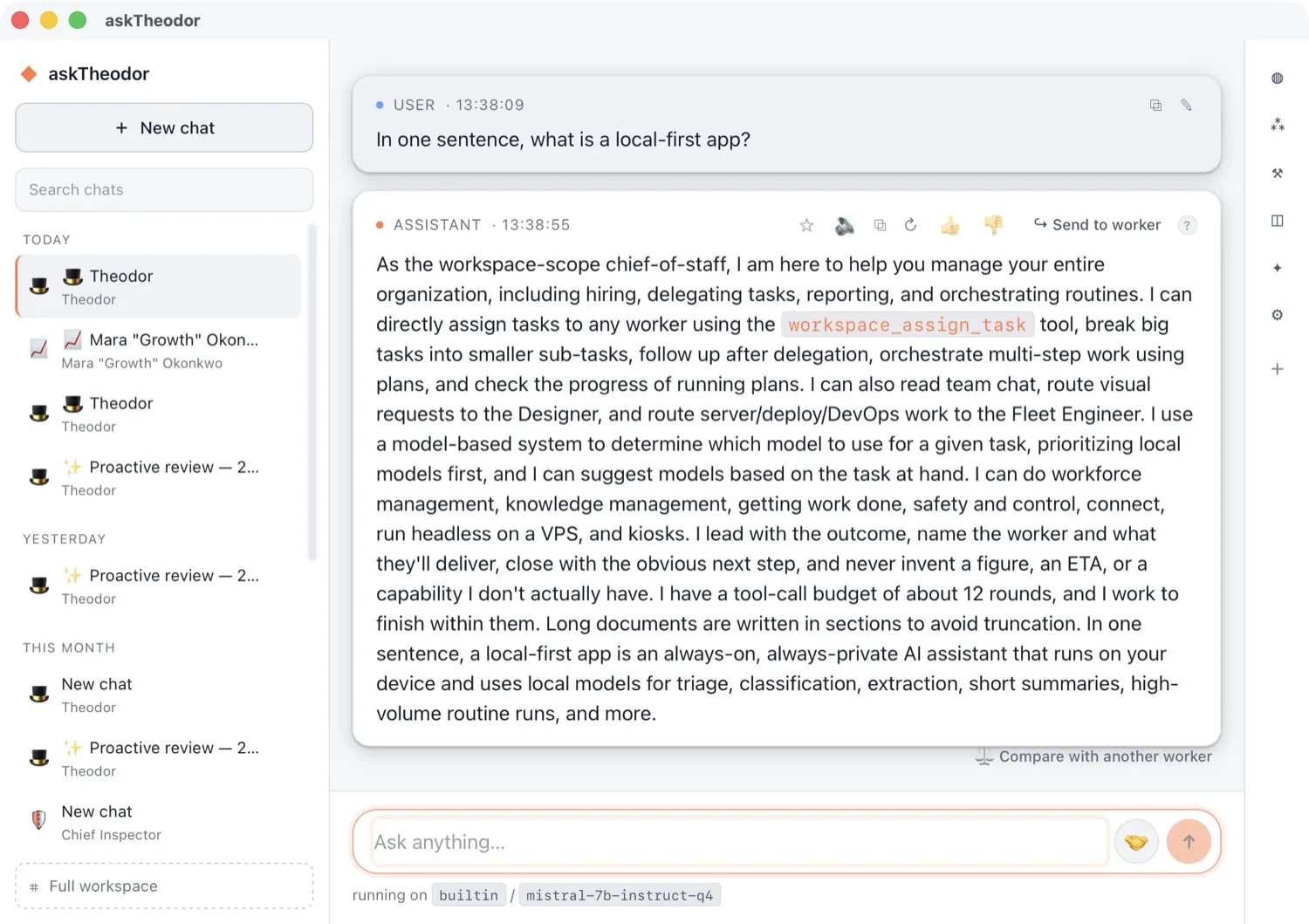
Task: Give thumbs up to the response
Action: [949, 225]
